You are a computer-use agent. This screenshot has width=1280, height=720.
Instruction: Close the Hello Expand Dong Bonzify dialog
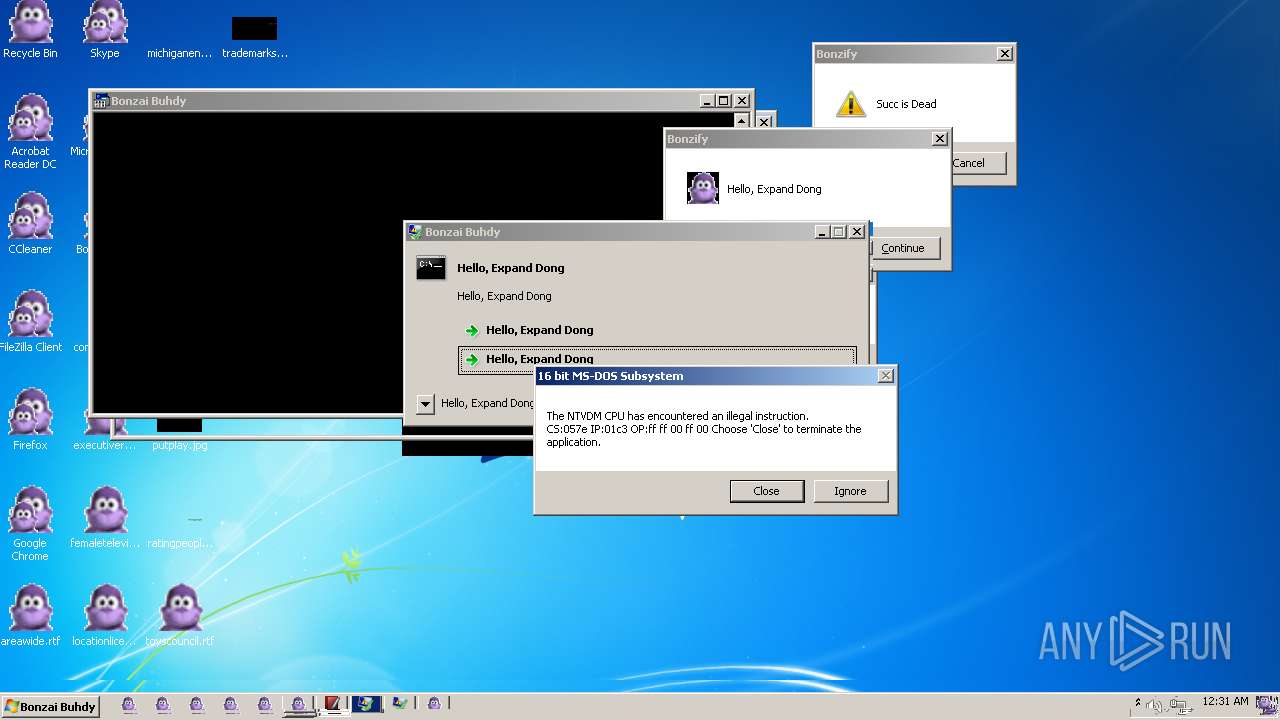[939, 139]
